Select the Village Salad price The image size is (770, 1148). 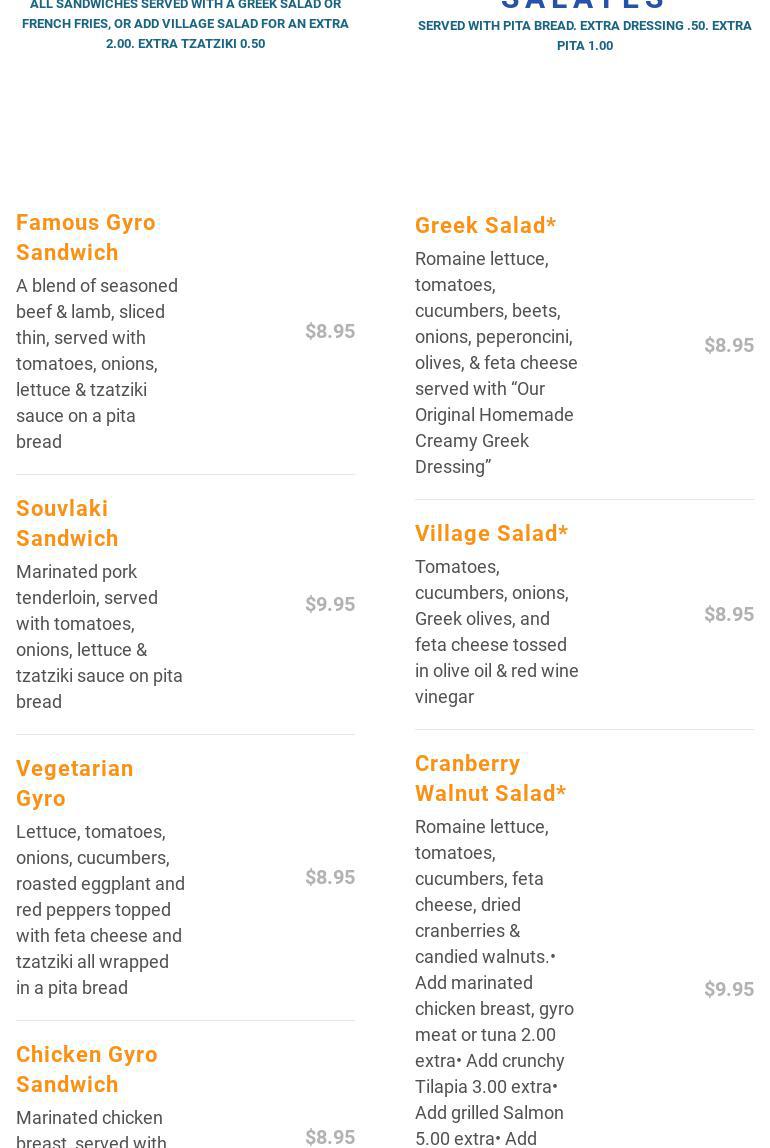coord(728,614)
